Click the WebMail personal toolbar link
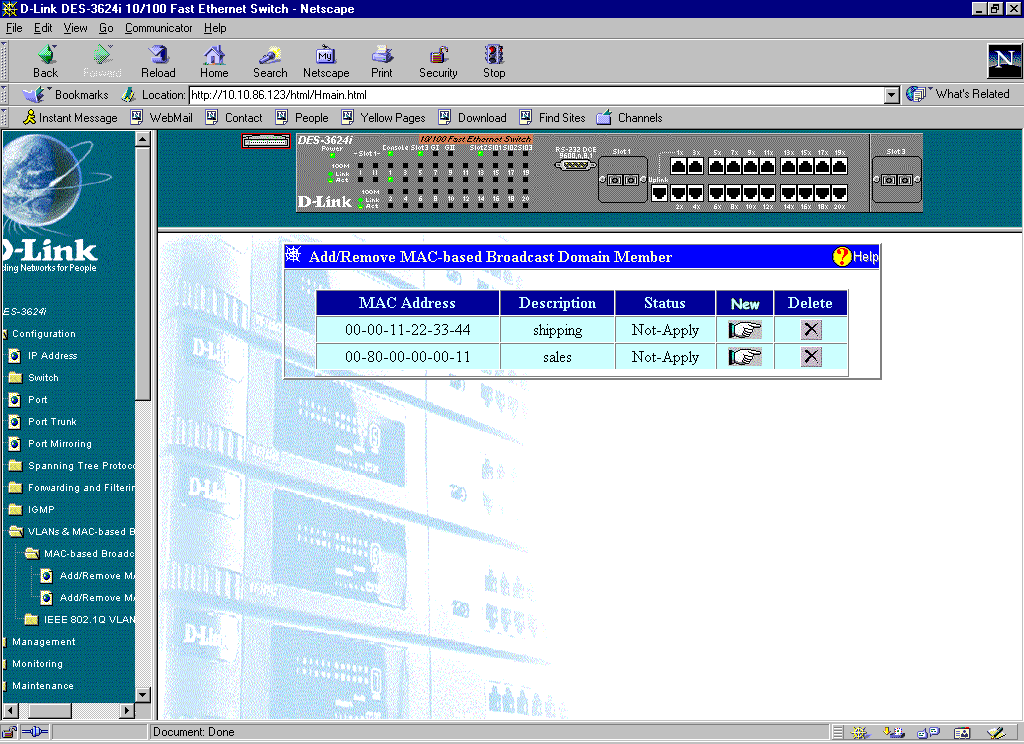The width and height of the screenshot is (1024, 744). coord(170,118)
